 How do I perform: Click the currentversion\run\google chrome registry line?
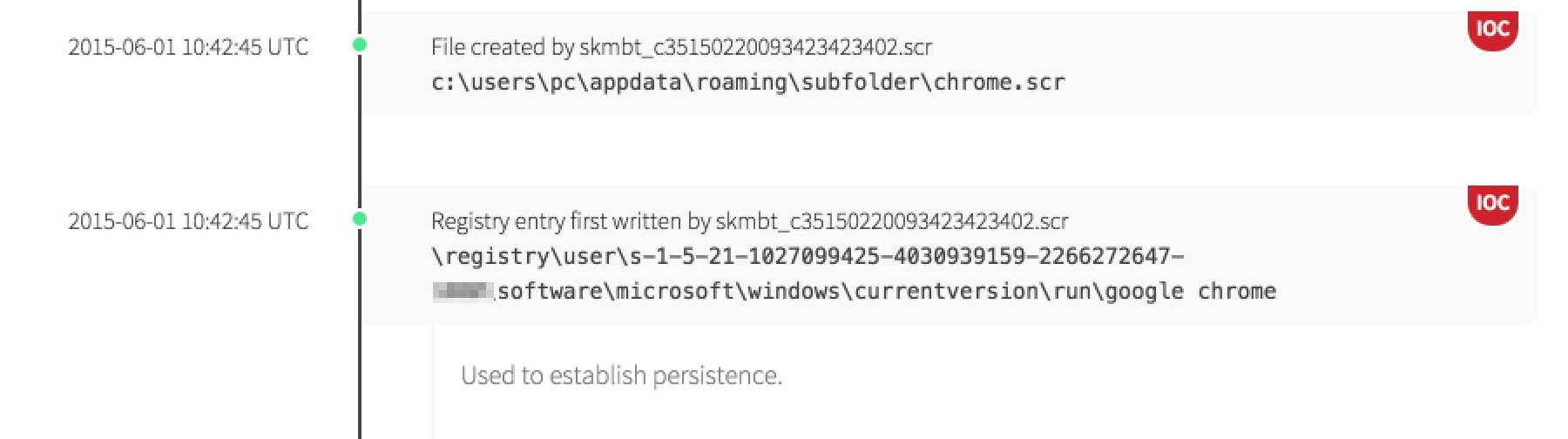point(886,292)
